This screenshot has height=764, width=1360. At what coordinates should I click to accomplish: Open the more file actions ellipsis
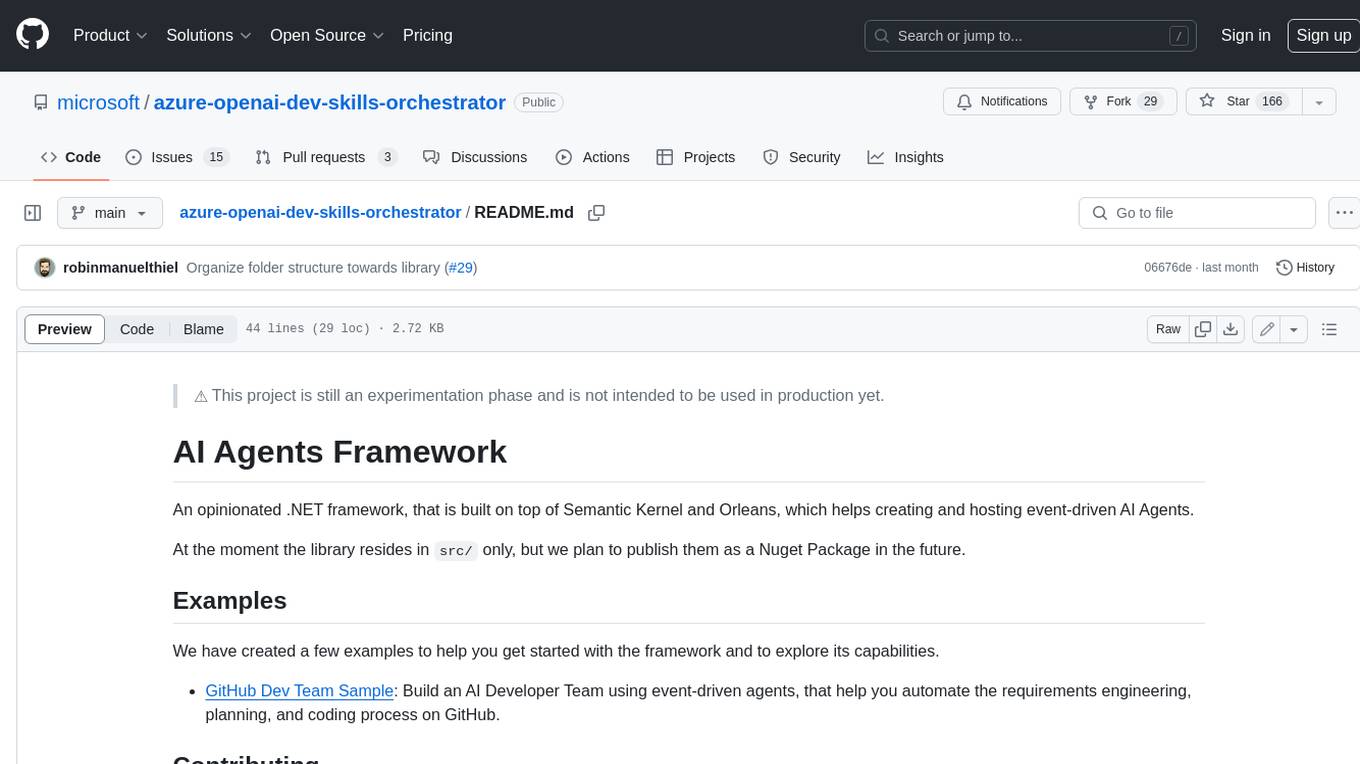click(1344, 213)
